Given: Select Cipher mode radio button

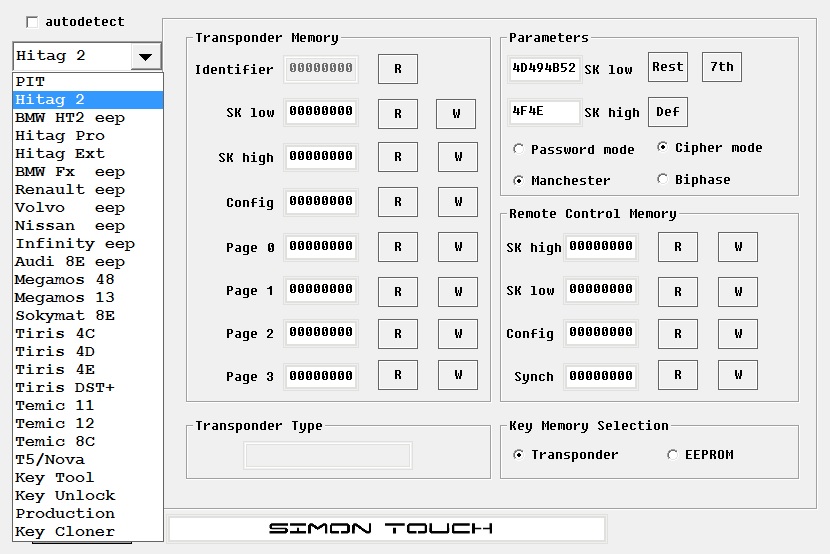Looking at the screenshot, I should tap(662, 148).
